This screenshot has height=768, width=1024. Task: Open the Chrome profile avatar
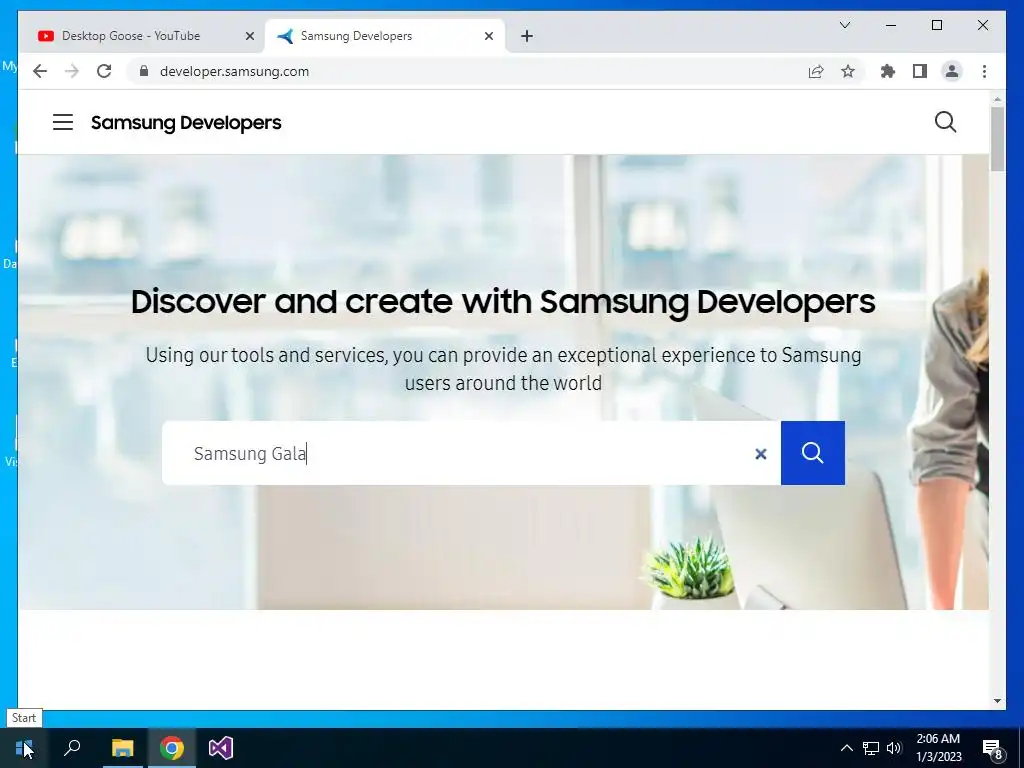[952, 71]
